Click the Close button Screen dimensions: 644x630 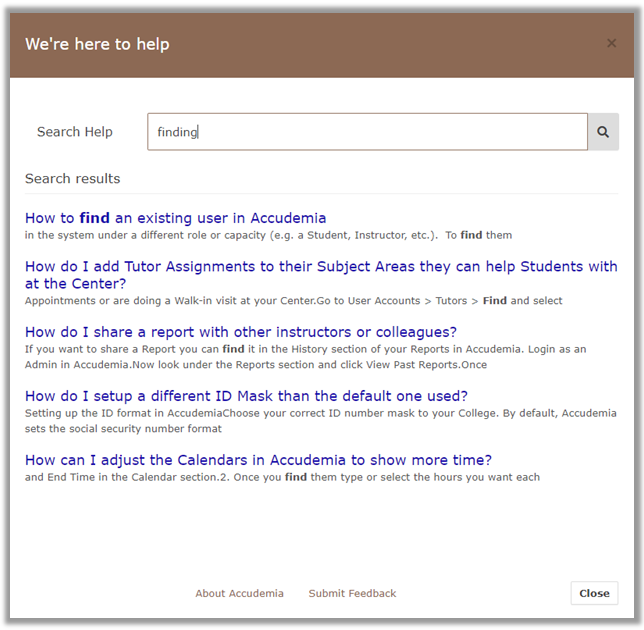click(594, 593)
